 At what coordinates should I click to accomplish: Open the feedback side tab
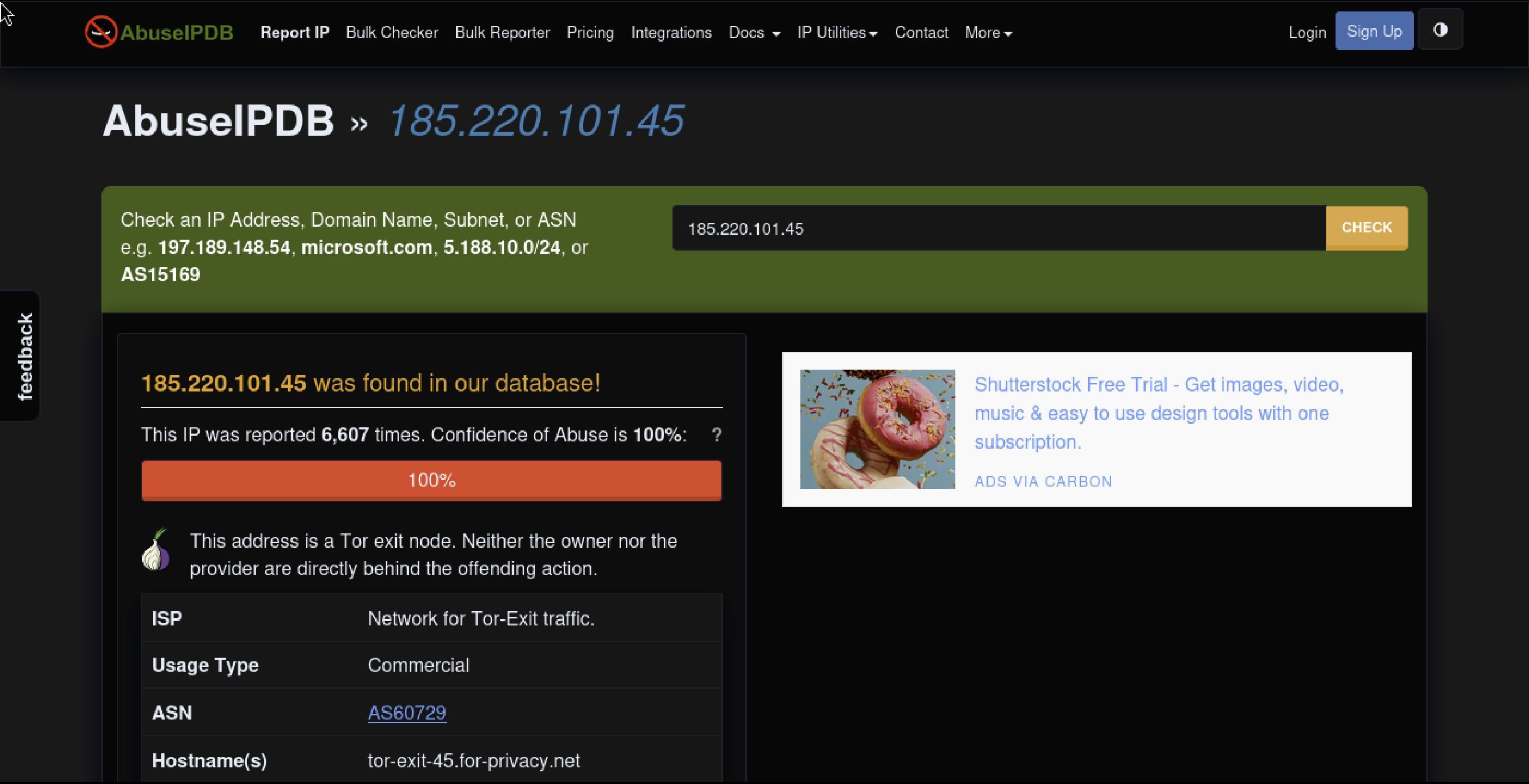point(21,356)
